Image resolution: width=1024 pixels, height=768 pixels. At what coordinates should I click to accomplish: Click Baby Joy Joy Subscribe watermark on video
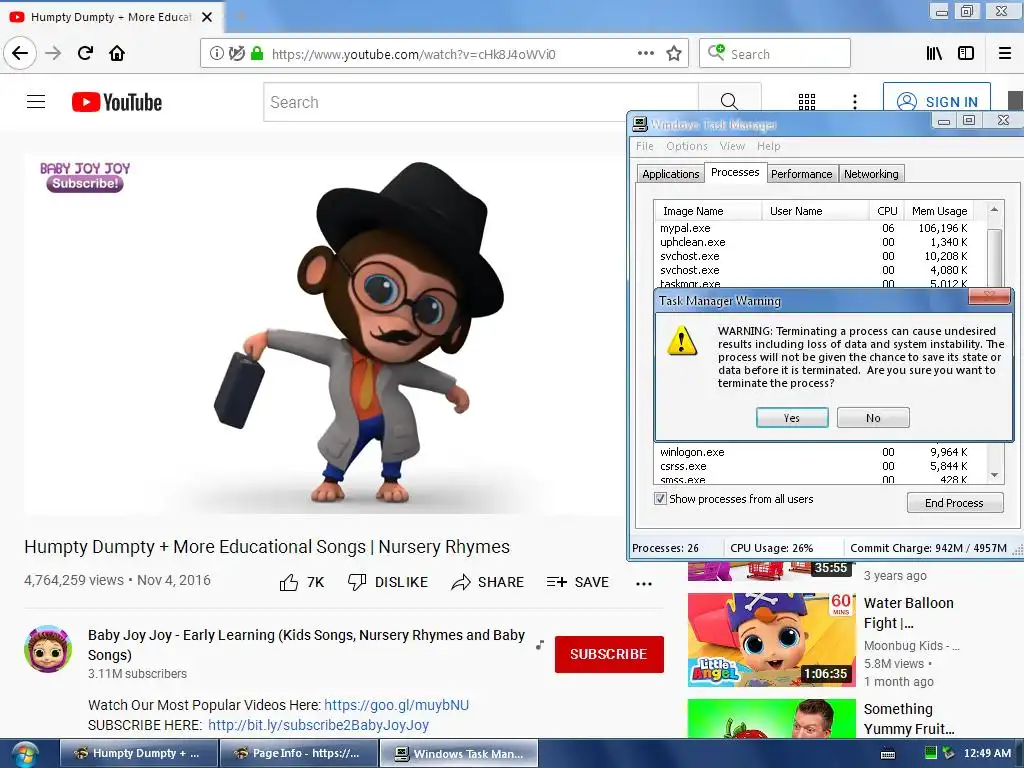point(85,177)
